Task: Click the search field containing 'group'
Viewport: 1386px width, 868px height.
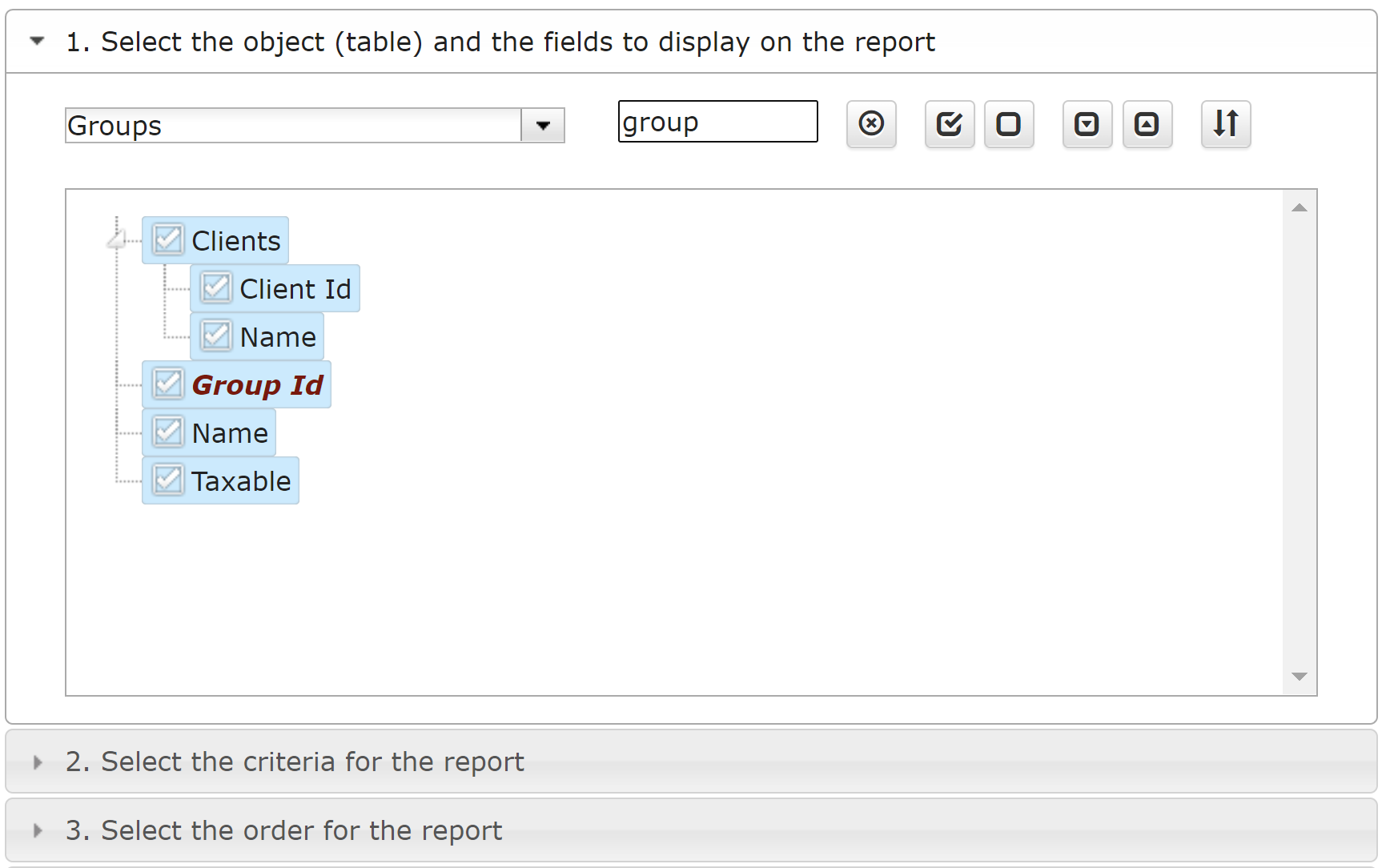Action: pyautogui.click(x=717, y=122)
